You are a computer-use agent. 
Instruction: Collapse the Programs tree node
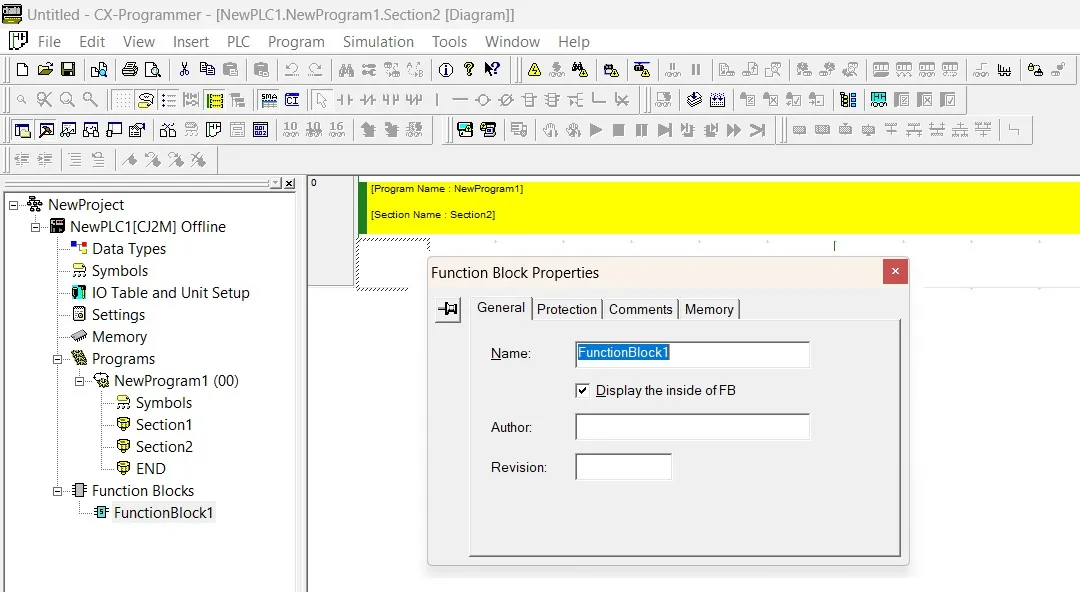click(57, 359)
